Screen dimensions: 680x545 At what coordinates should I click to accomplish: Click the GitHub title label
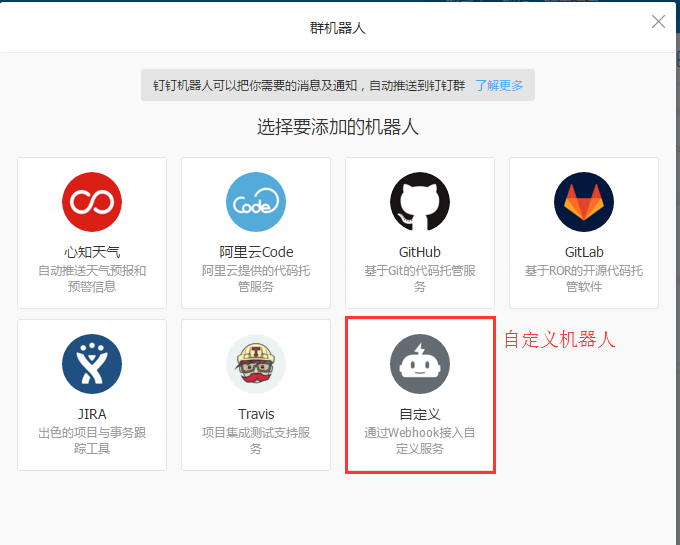pos(420,252)
